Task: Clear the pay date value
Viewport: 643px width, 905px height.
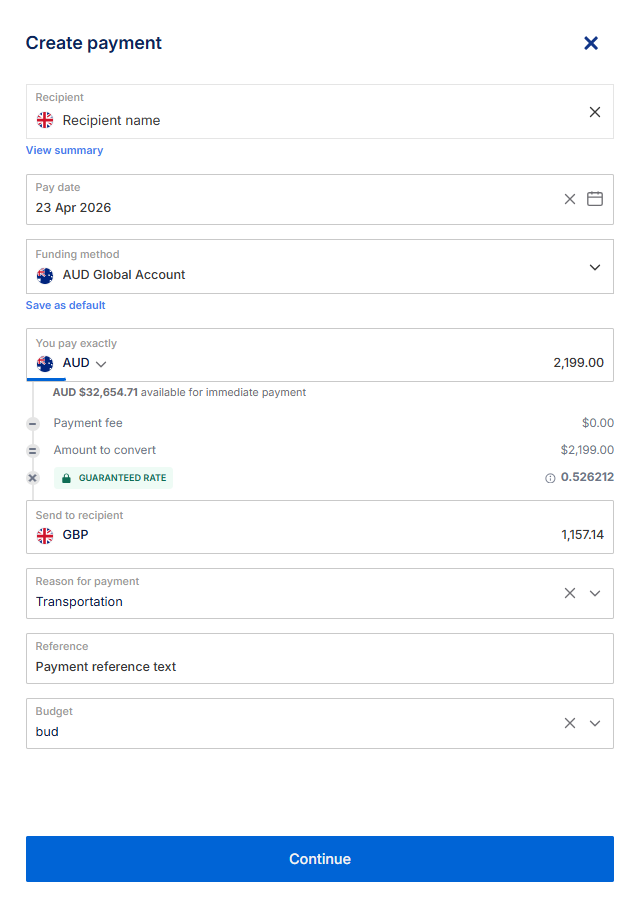Action: pyautogui.click(x=570, y=199)
